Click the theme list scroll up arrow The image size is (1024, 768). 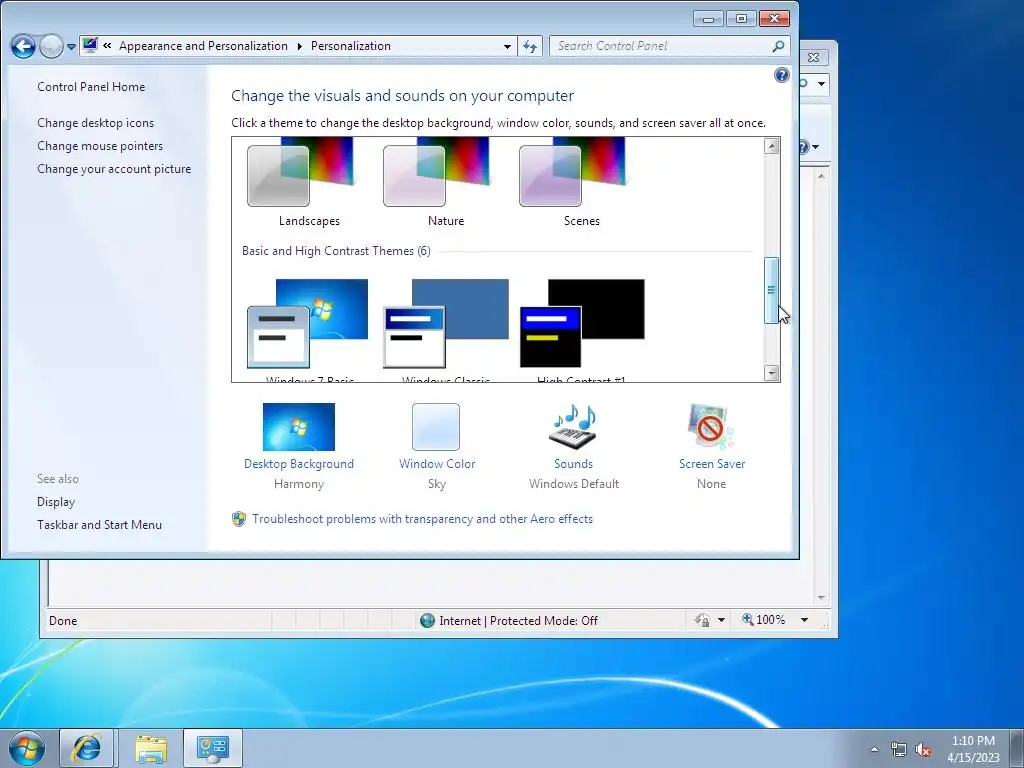coord(772,146)
